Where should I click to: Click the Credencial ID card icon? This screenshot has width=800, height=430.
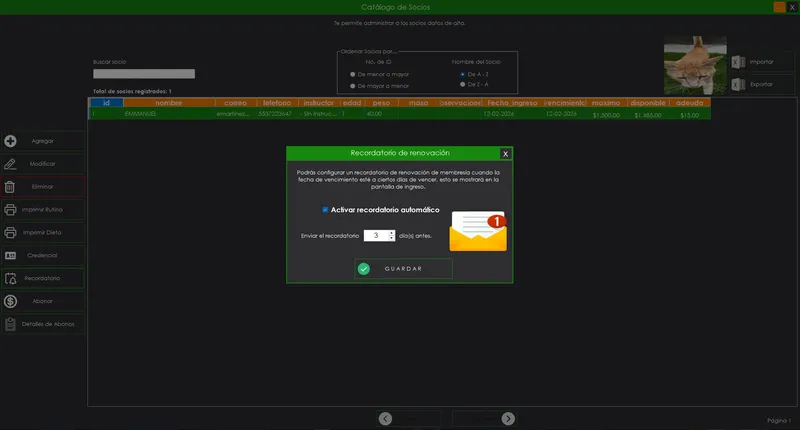click(x=11, y=255)
